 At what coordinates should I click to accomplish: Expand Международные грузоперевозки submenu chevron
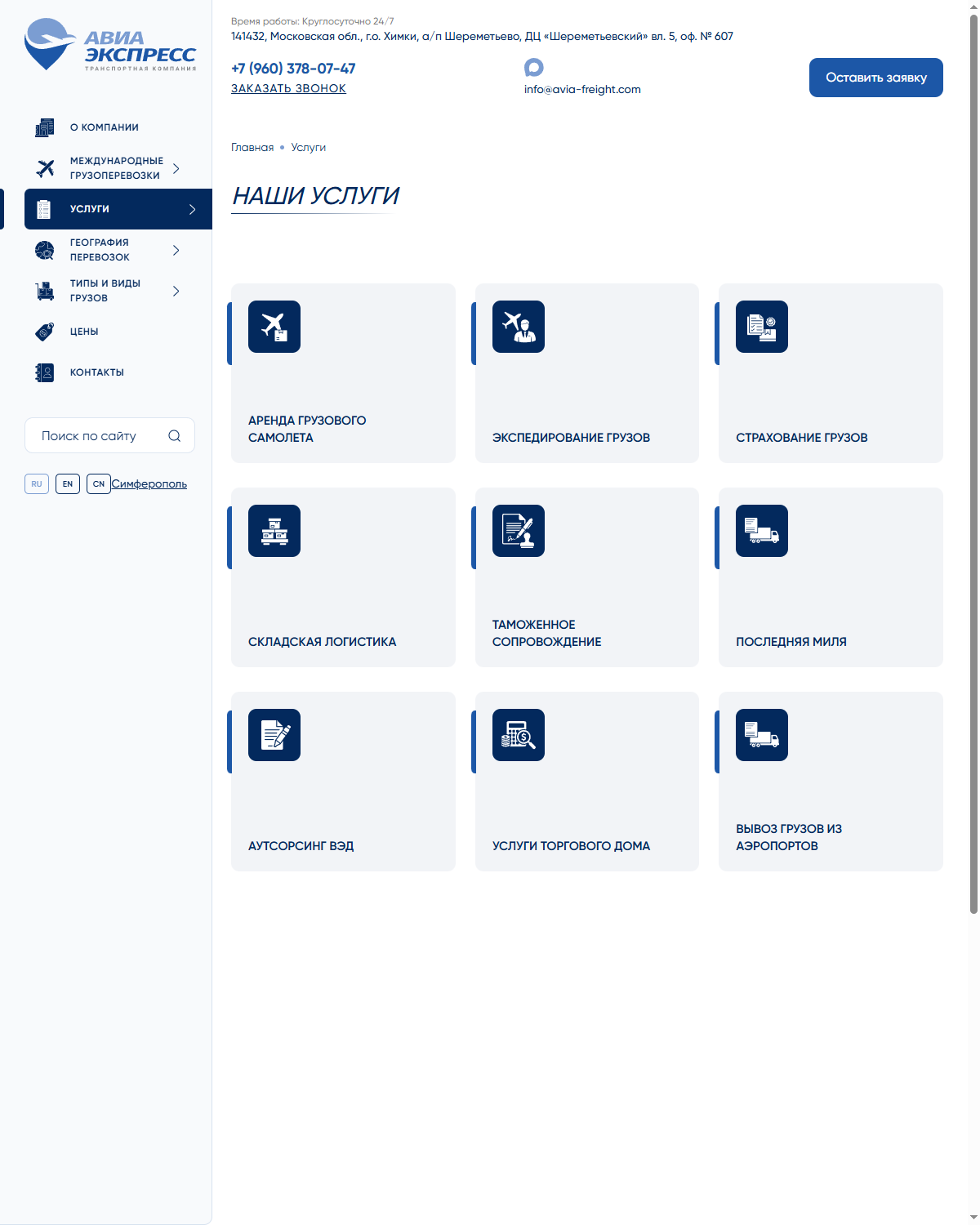pos(176,168)
